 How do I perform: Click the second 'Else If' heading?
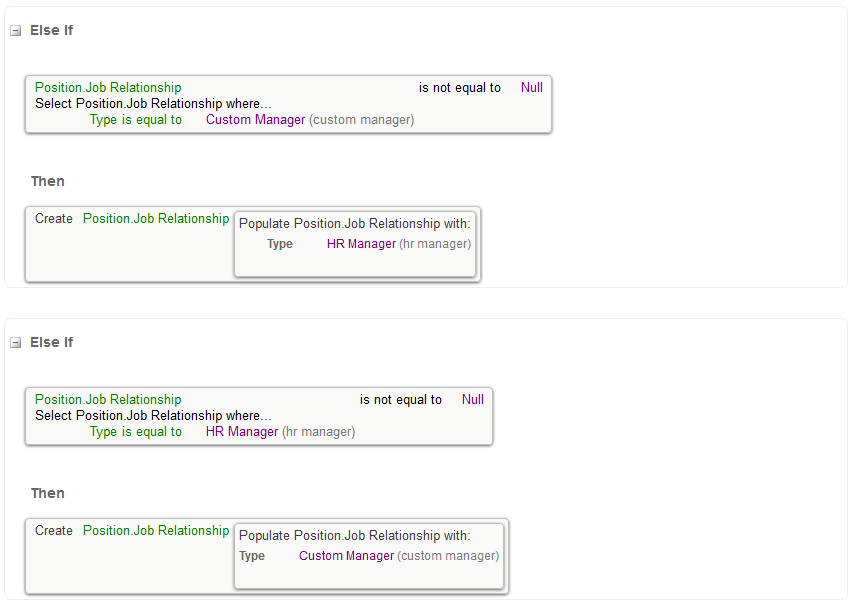(51, 343)
